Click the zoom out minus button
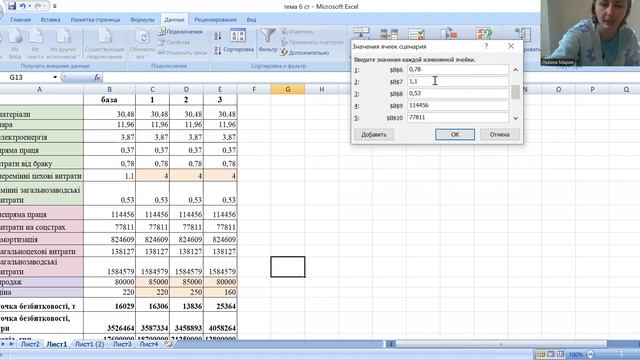 point(590,354)
